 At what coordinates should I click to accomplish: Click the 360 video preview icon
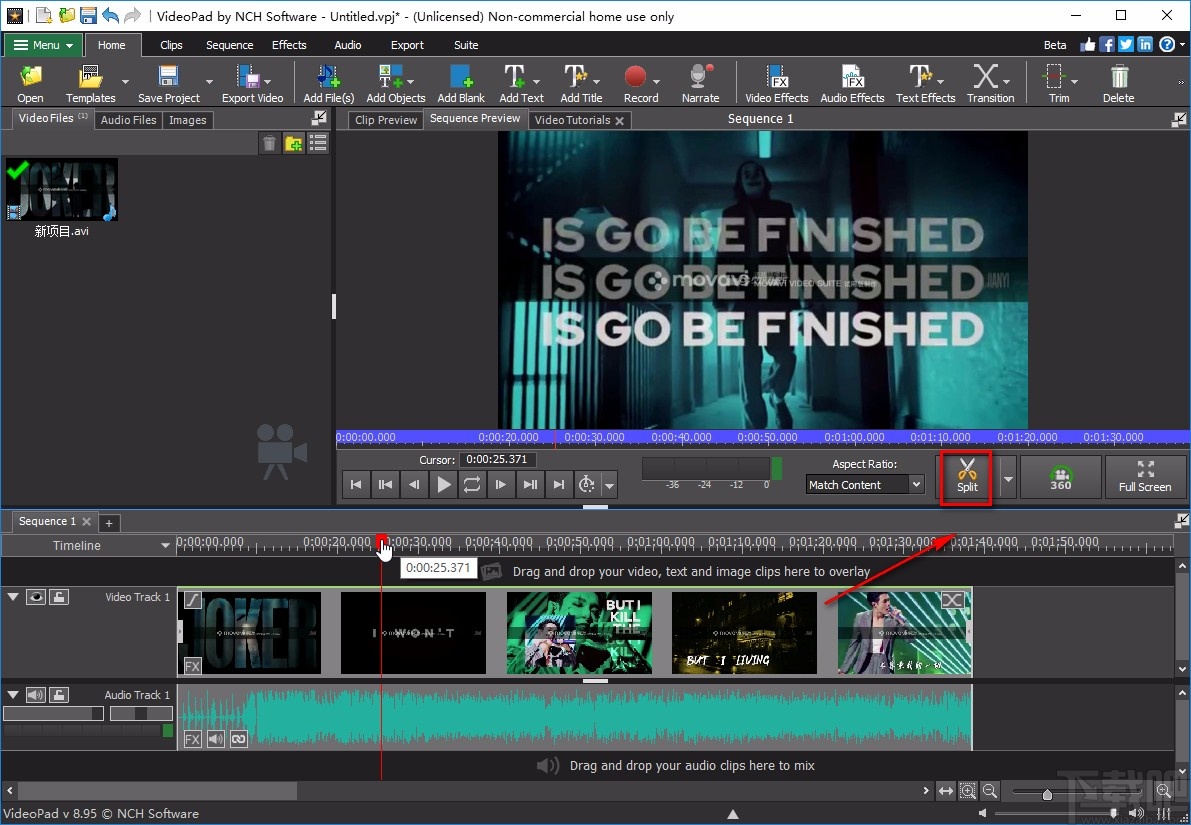pos(1060,477)
